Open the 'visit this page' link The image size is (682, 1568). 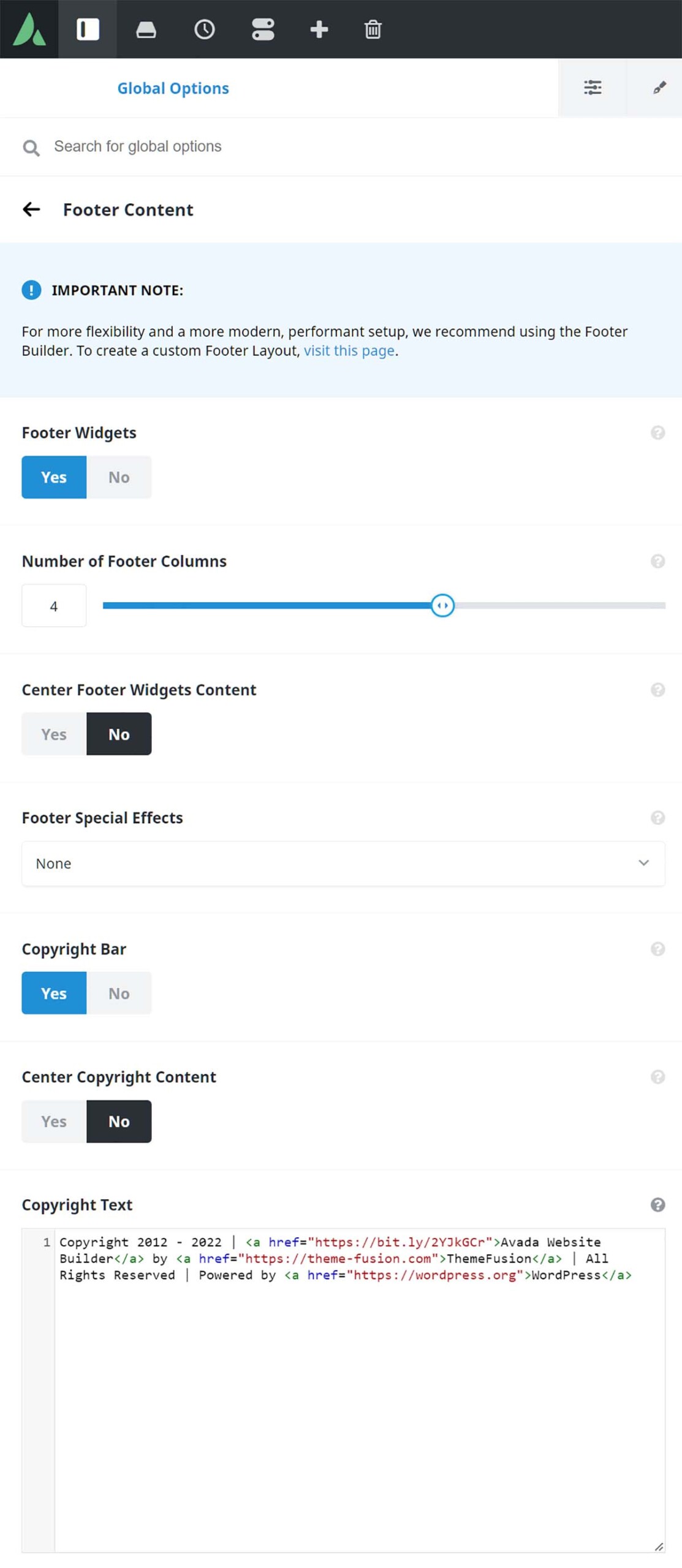pos(349,350)
